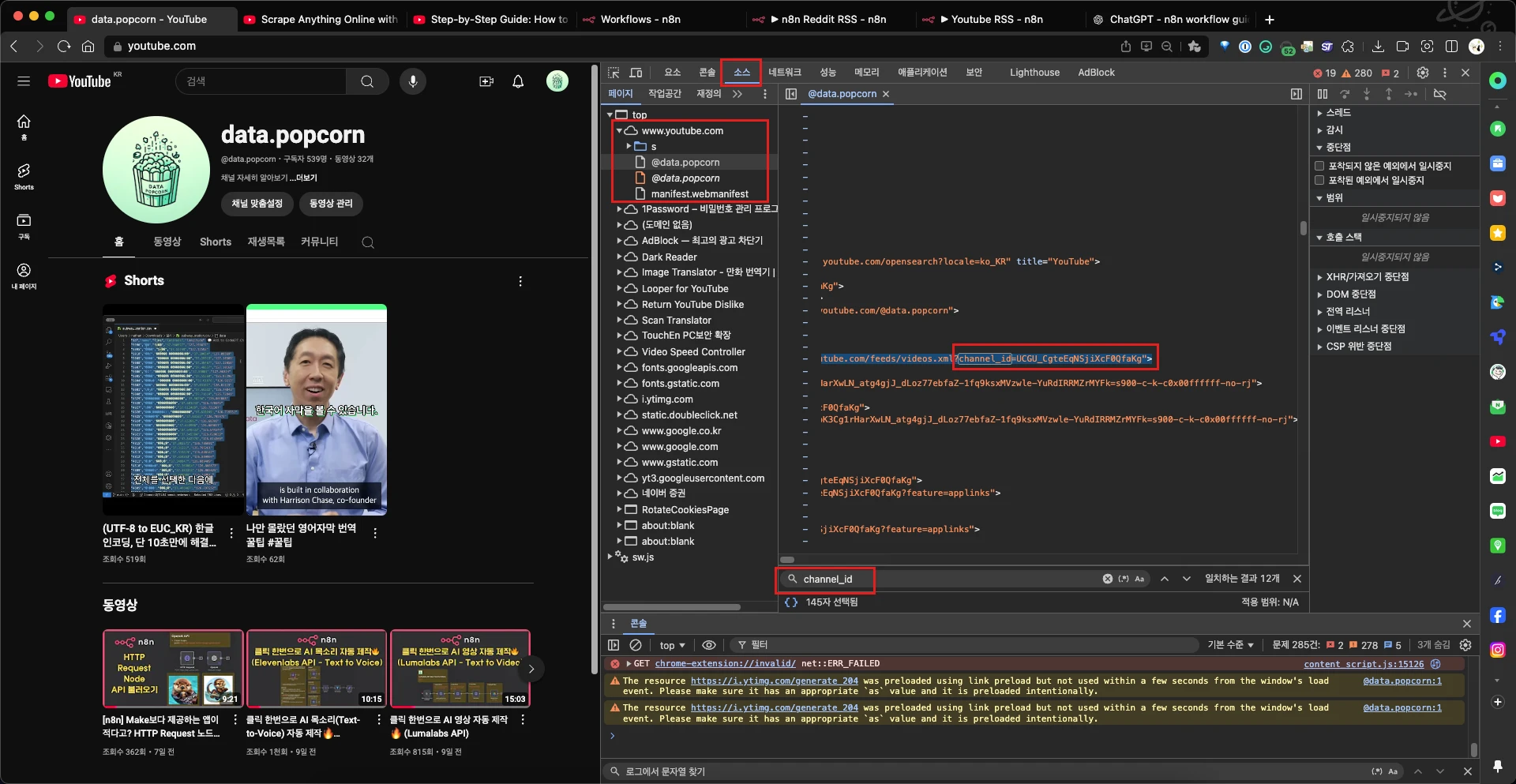Screen dimensions: 1516x784
Task: Collapse the www.youtube.com tree node
Action: 620,130
